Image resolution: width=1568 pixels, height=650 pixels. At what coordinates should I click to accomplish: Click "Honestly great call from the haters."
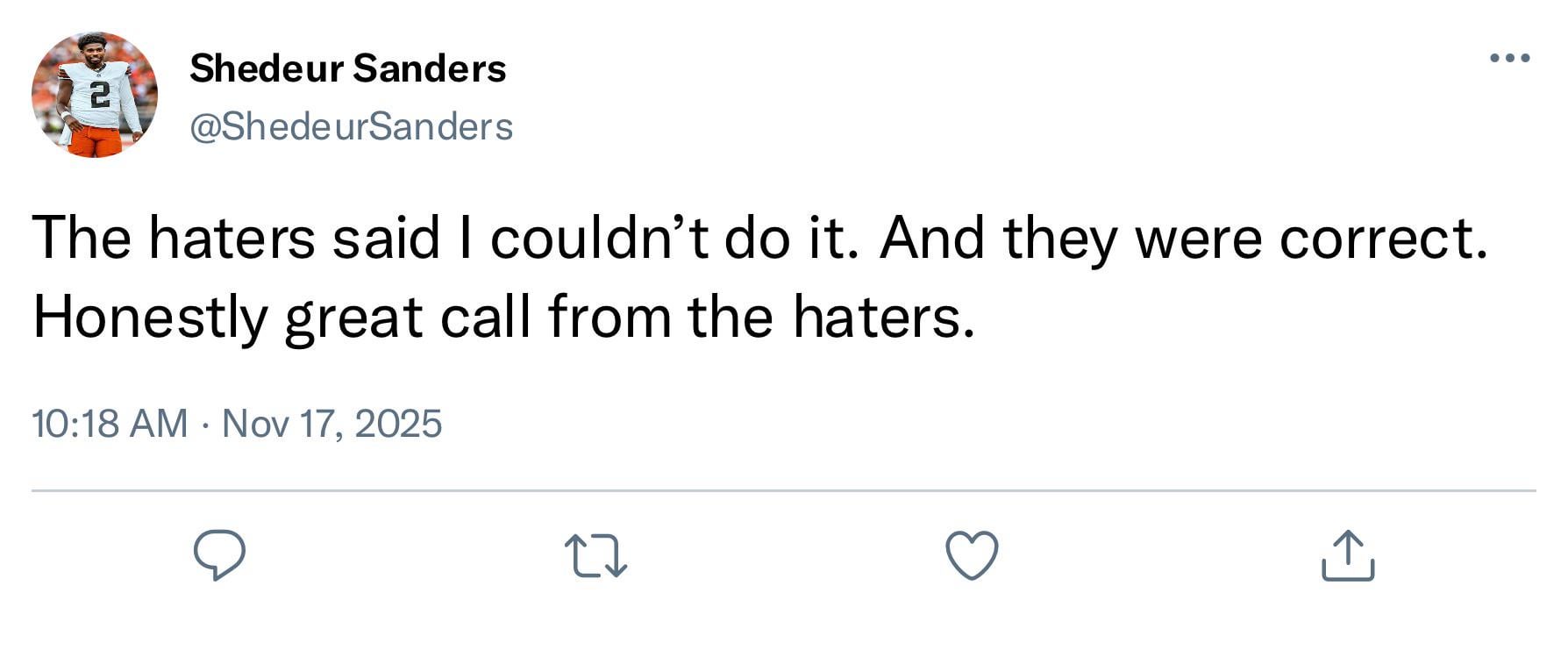point(503,317)
